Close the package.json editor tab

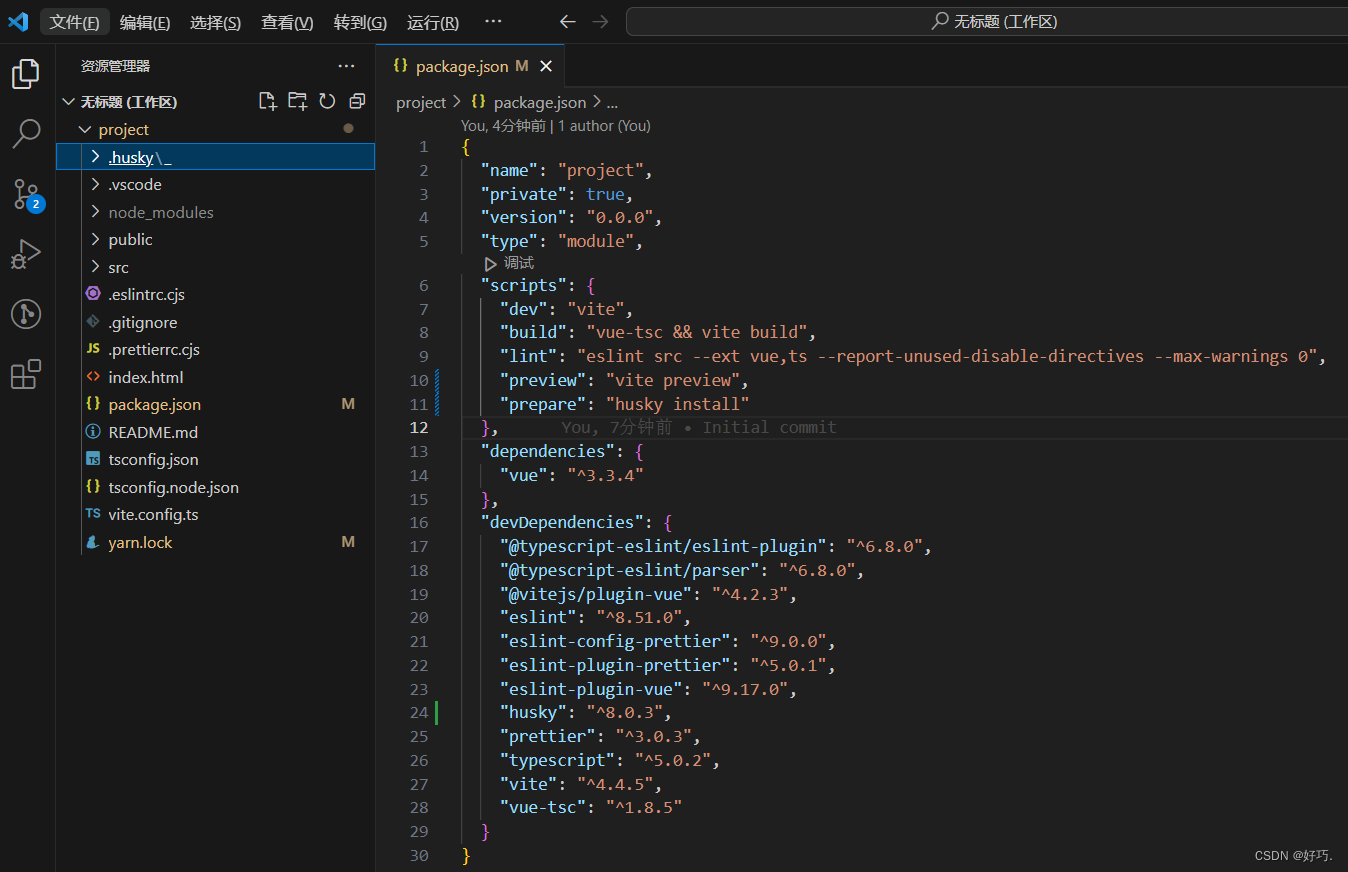[x=546, y=66]
